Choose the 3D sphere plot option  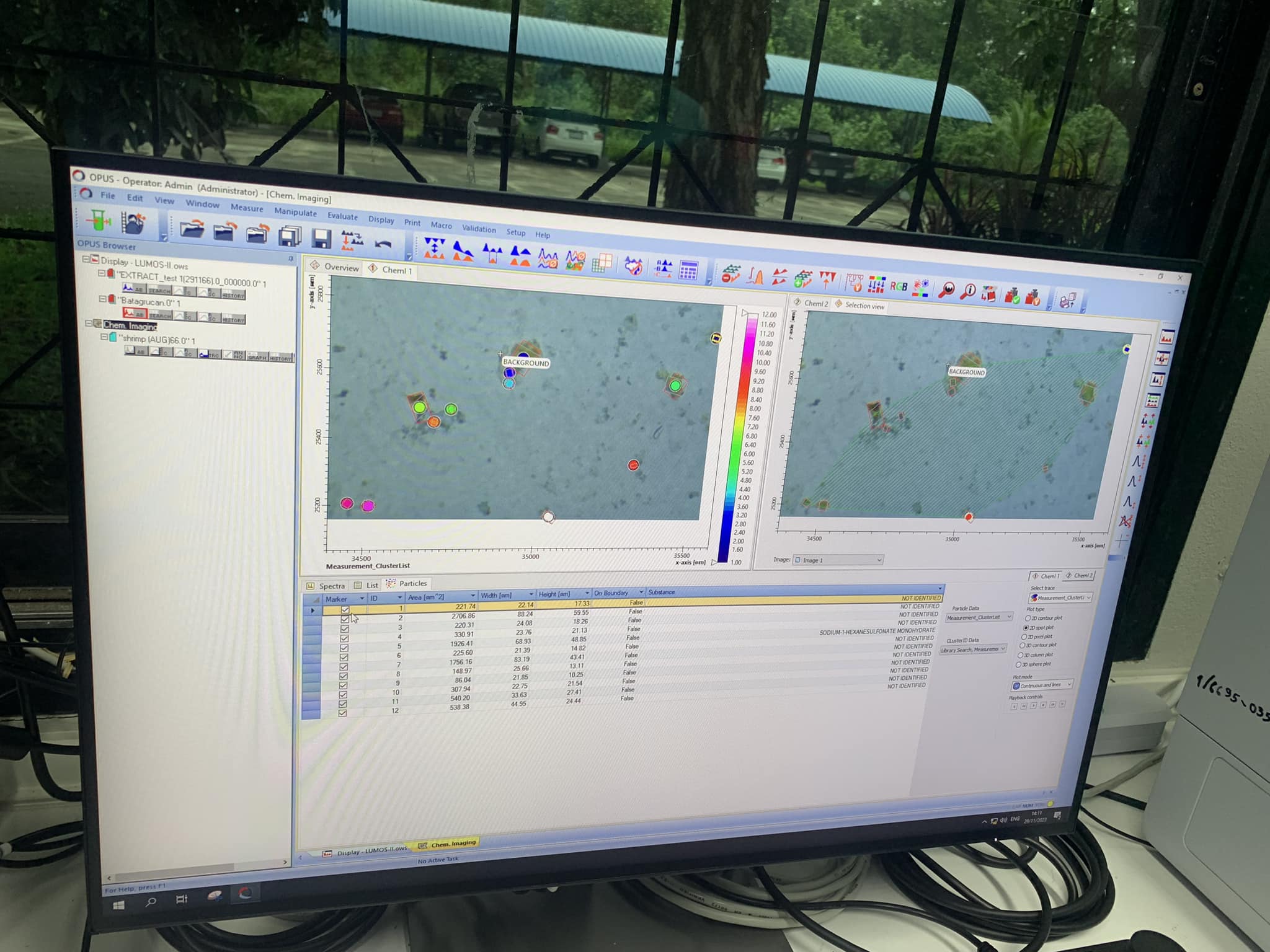[1018, 664]
